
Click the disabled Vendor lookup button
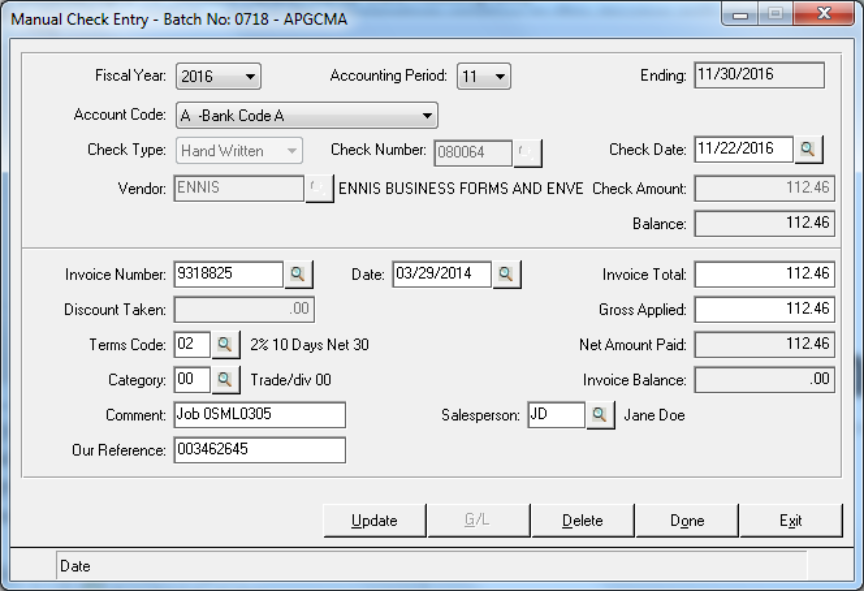tap(319, 189)
